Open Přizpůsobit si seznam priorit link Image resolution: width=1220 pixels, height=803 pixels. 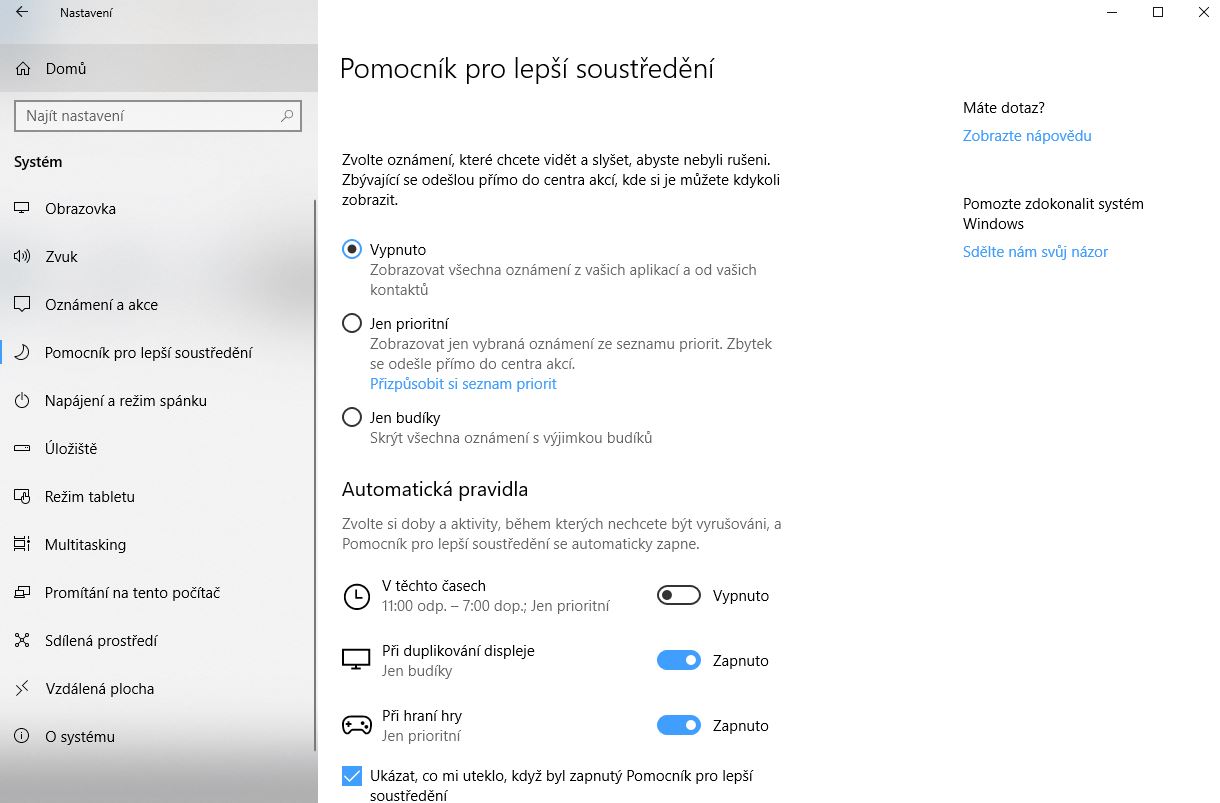tap(463, 384)
